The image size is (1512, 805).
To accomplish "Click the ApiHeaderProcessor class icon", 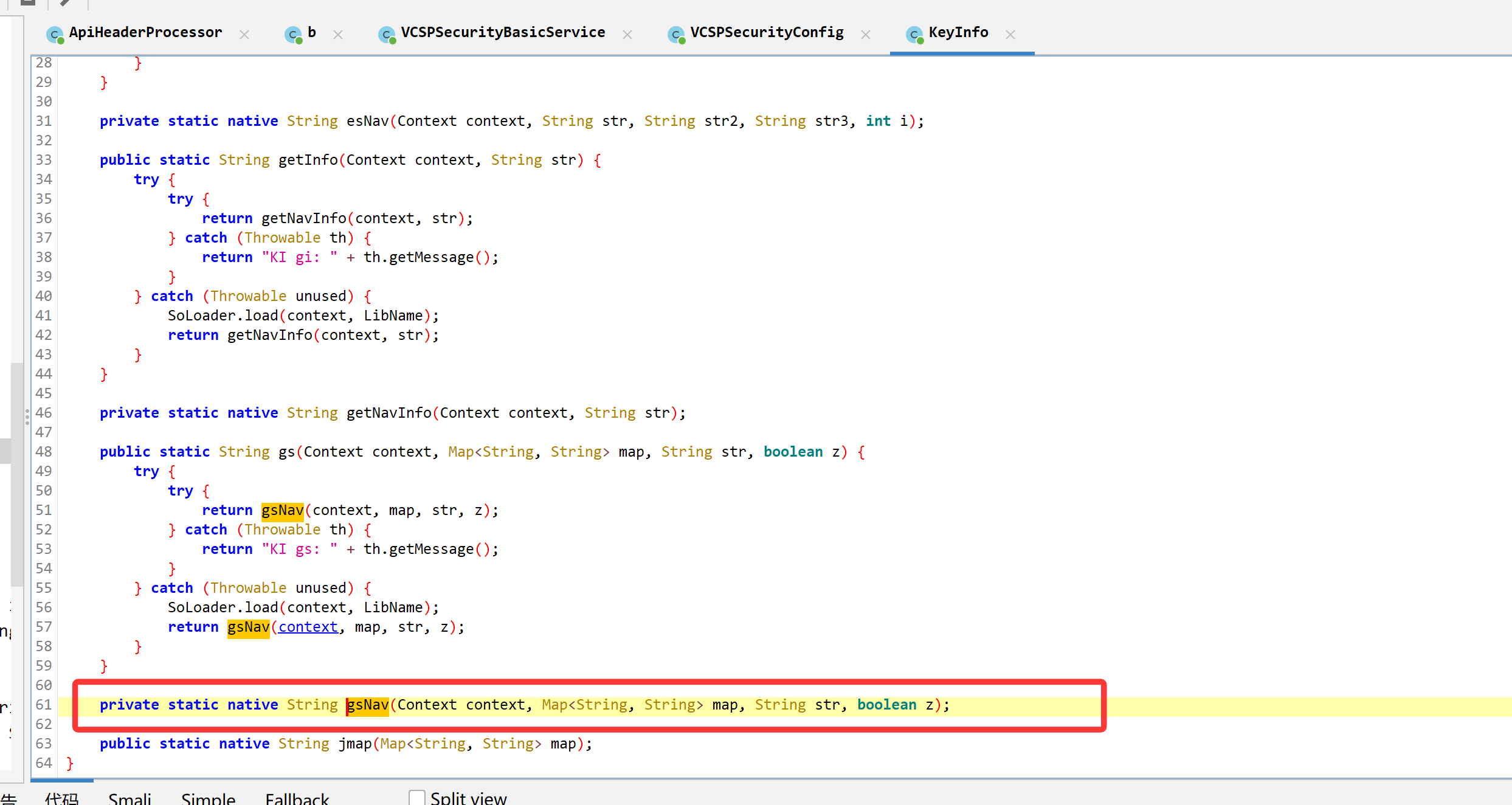I will [x=55, y=35].
